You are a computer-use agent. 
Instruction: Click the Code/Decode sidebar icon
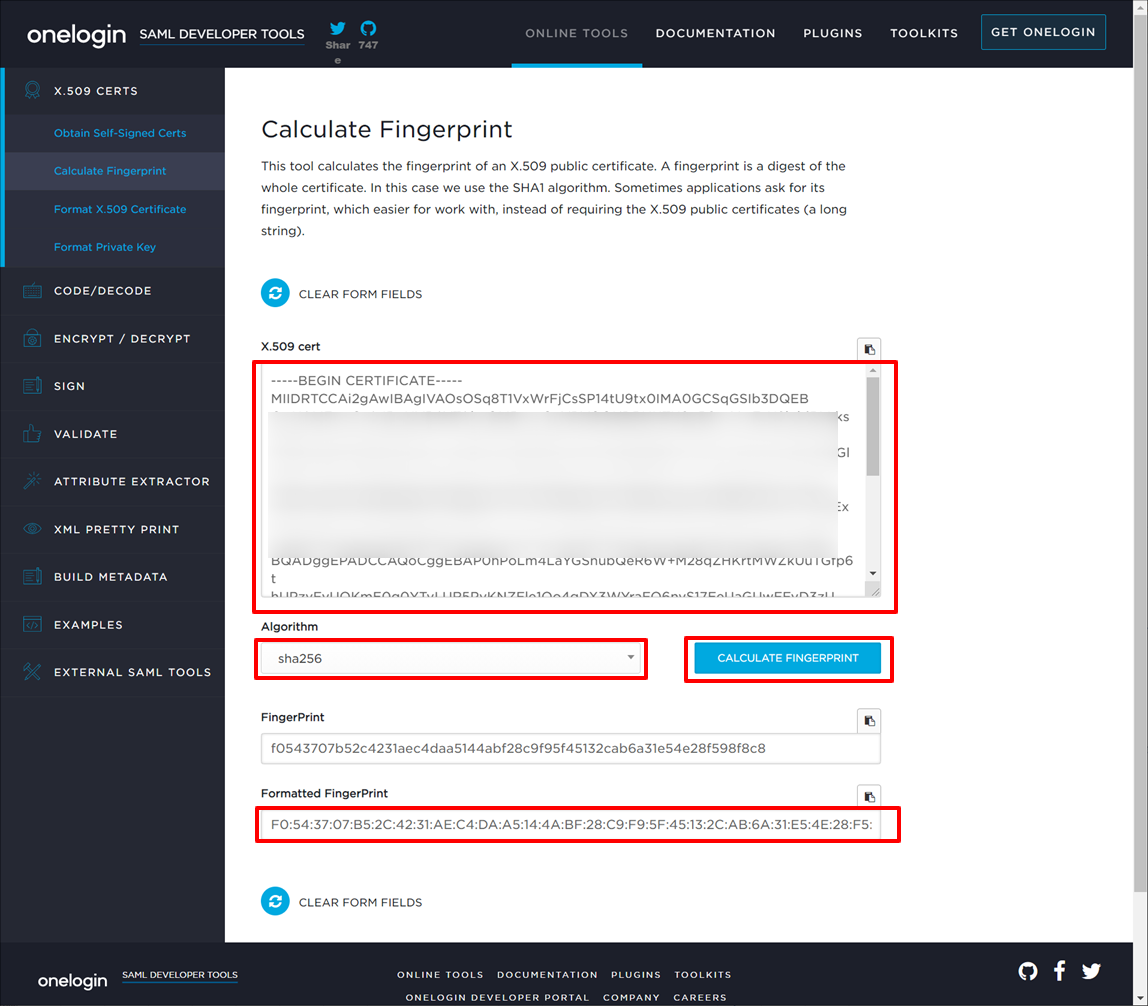pos(32,291)
